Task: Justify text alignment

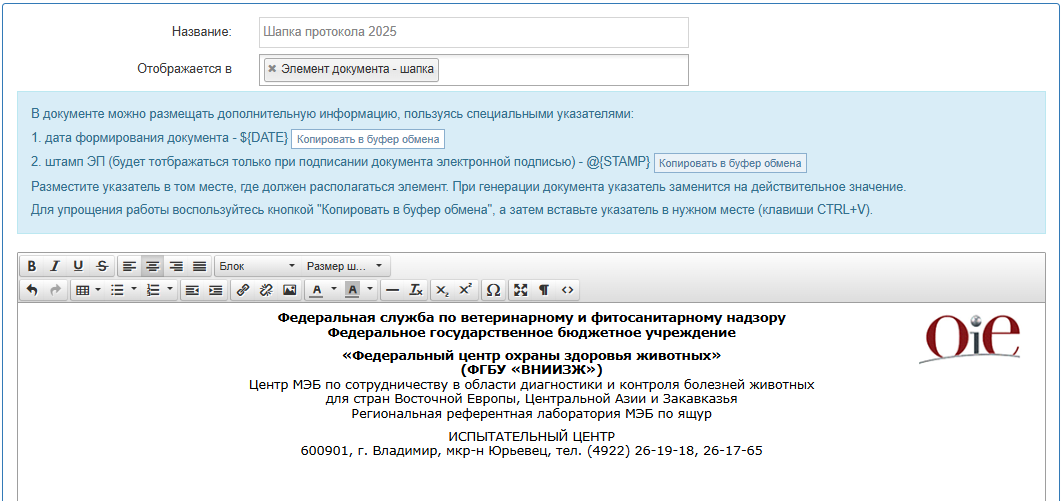Action: pos(199,266)
